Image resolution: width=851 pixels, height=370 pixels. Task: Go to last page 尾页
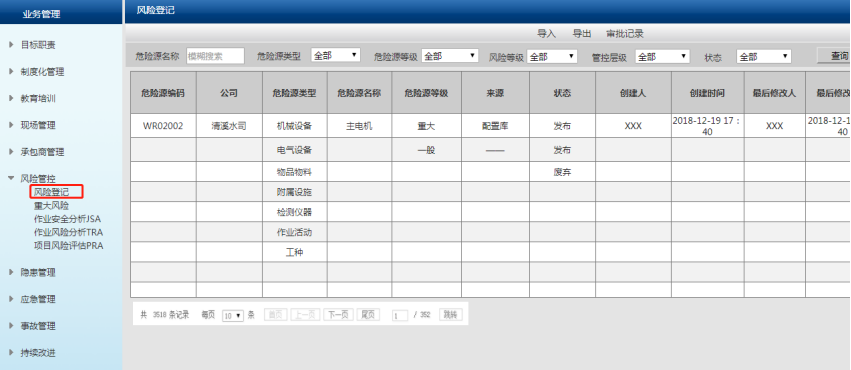(368, 314)
